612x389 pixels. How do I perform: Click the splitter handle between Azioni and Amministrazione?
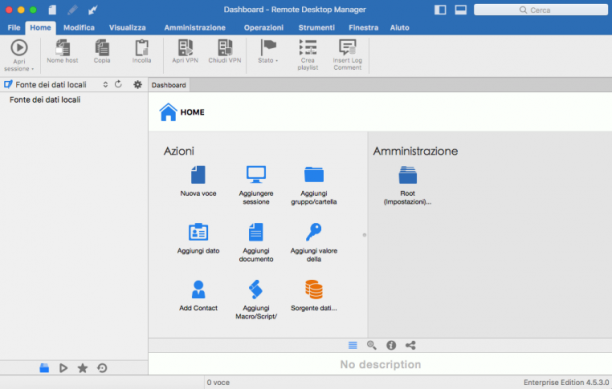pyautogui.click(x=365, y=235)
